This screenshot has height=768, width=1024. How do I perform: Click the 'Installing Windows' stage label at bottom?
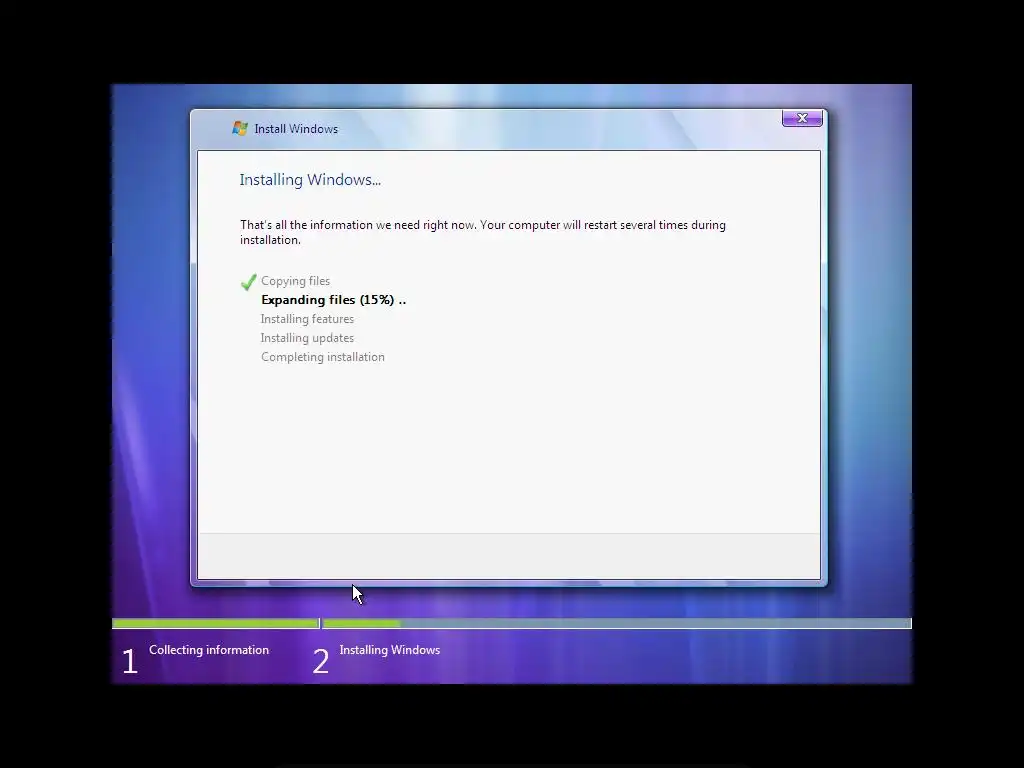coord(390,650)
